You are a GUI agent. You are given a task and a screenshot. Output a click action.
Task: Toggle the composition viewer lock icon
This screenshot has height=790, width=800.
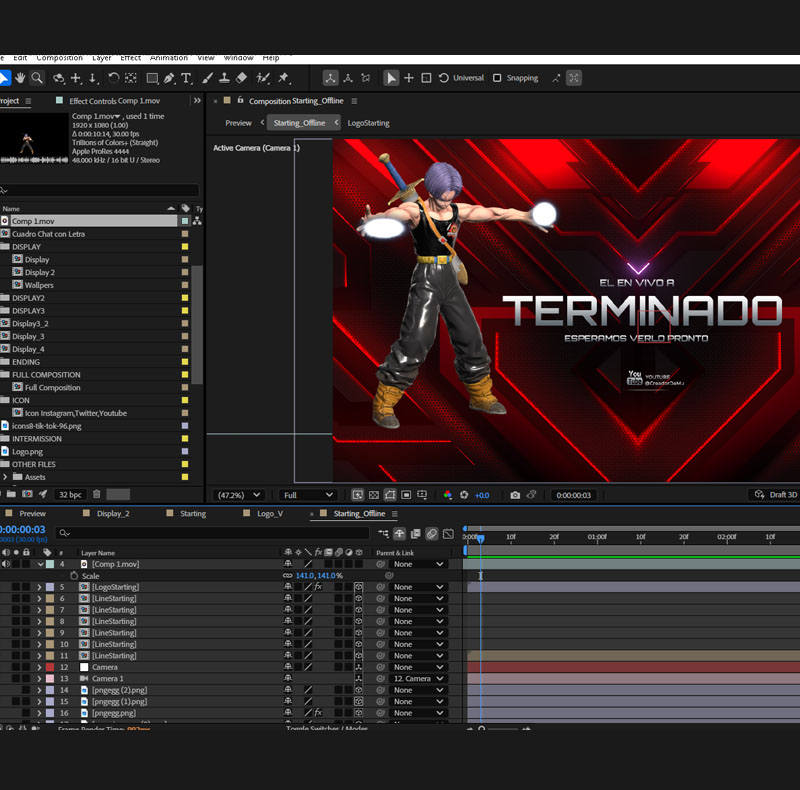(x=240, y=101)
